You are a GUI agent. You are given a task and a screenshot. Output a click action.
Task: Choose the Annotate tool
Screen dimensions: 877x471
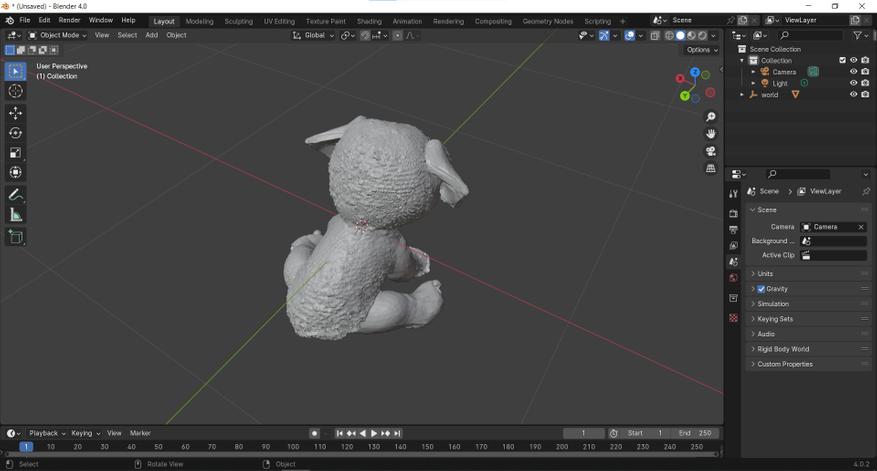point(15,195)
